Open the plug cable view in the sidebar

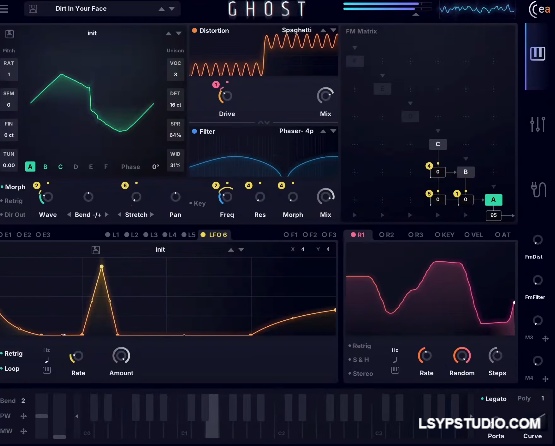click(538, 189)
